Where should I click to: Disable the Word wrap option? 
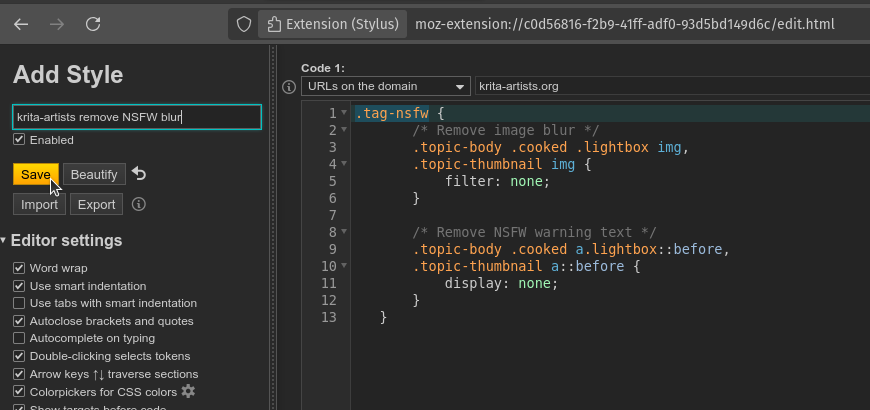point(19,268)
